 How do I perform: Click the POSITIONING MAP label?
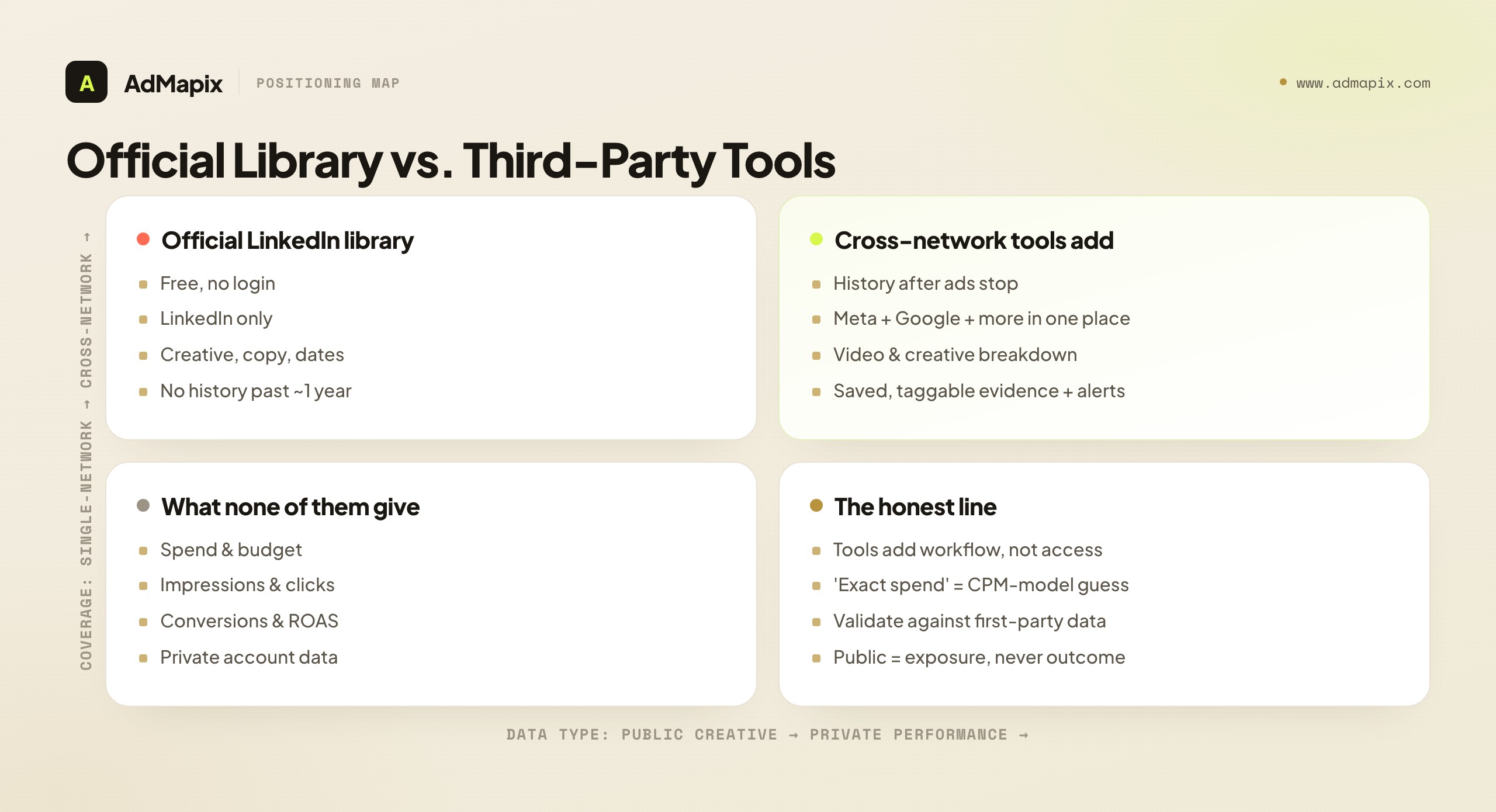tap(328, 83)
